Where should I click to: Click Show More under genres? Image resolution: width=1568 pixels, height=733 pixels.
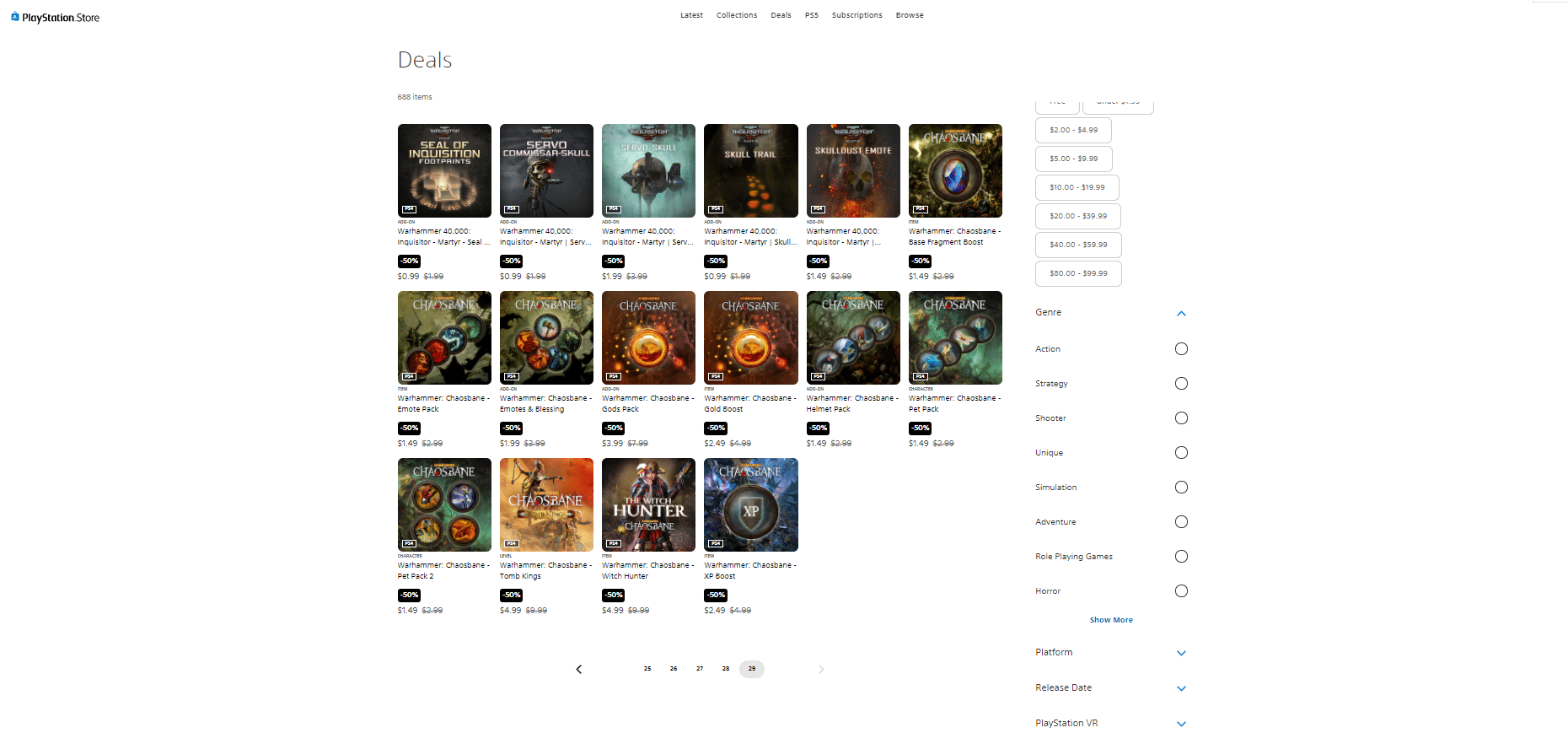click(x=1110, y=620)
